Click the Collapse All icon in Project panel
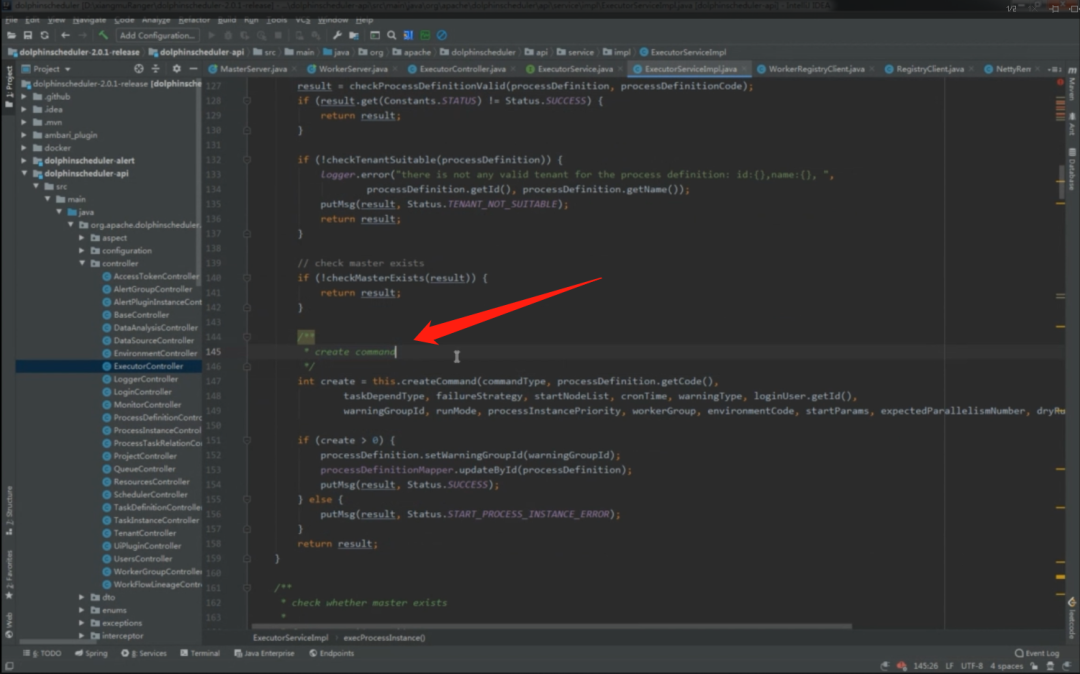Viewport: 1080px width, 674px height. (x=156, y=69)
